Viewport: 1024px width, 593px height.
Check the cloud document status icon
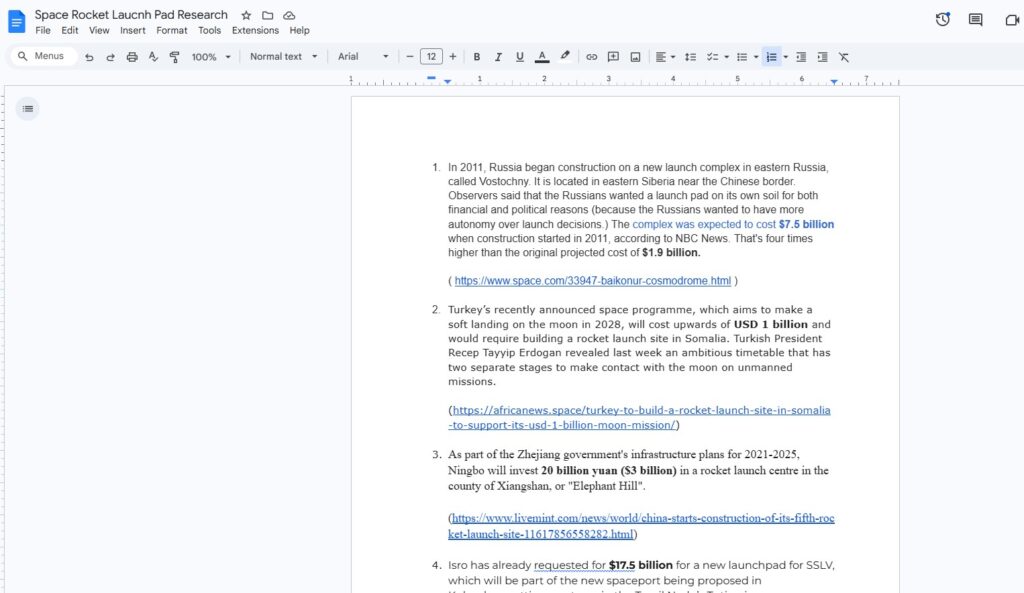[289, 15]
